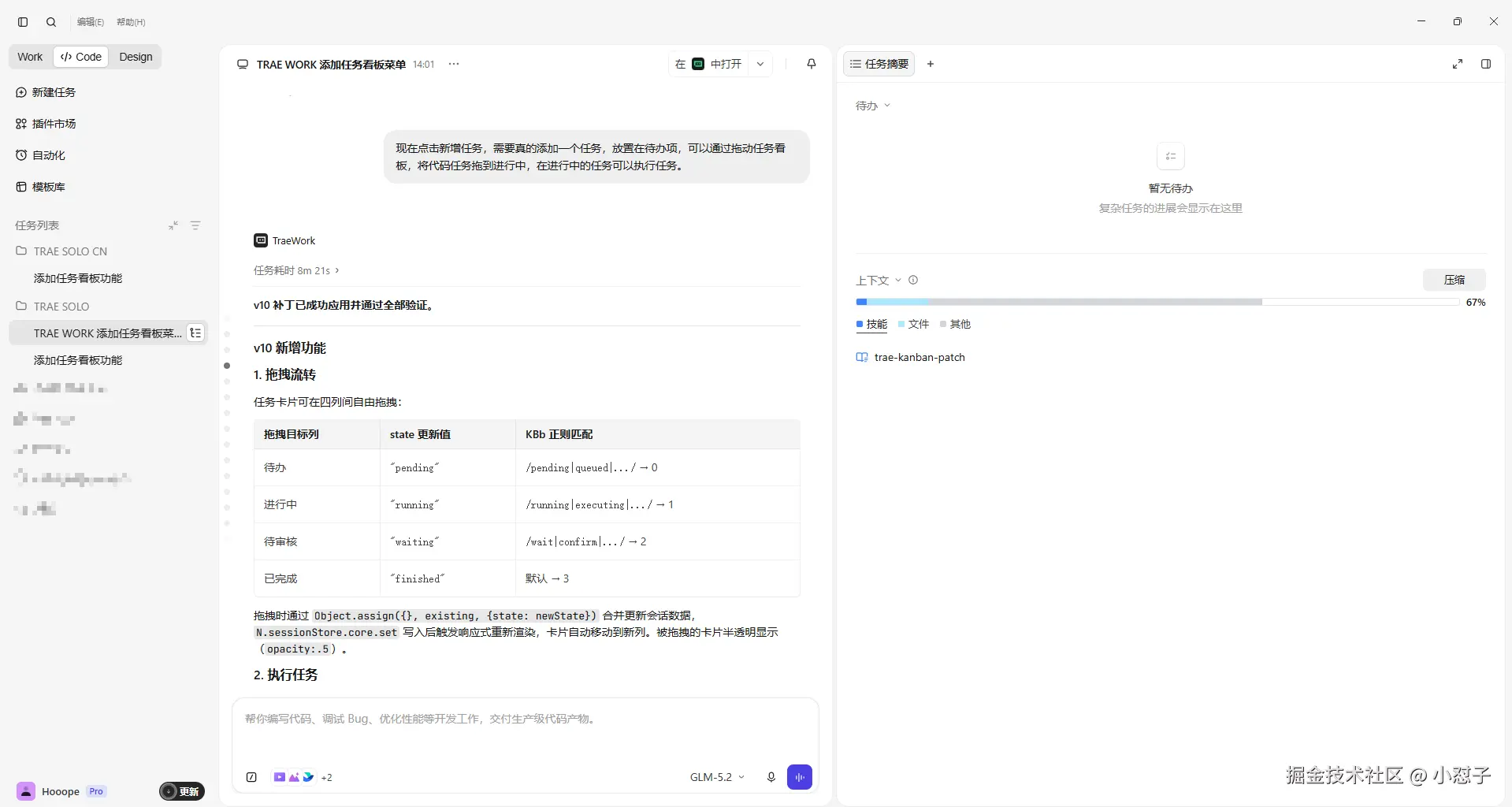
Task: Open the 模板库 template library
Action: pyautogui.click(x=40, y=187)
